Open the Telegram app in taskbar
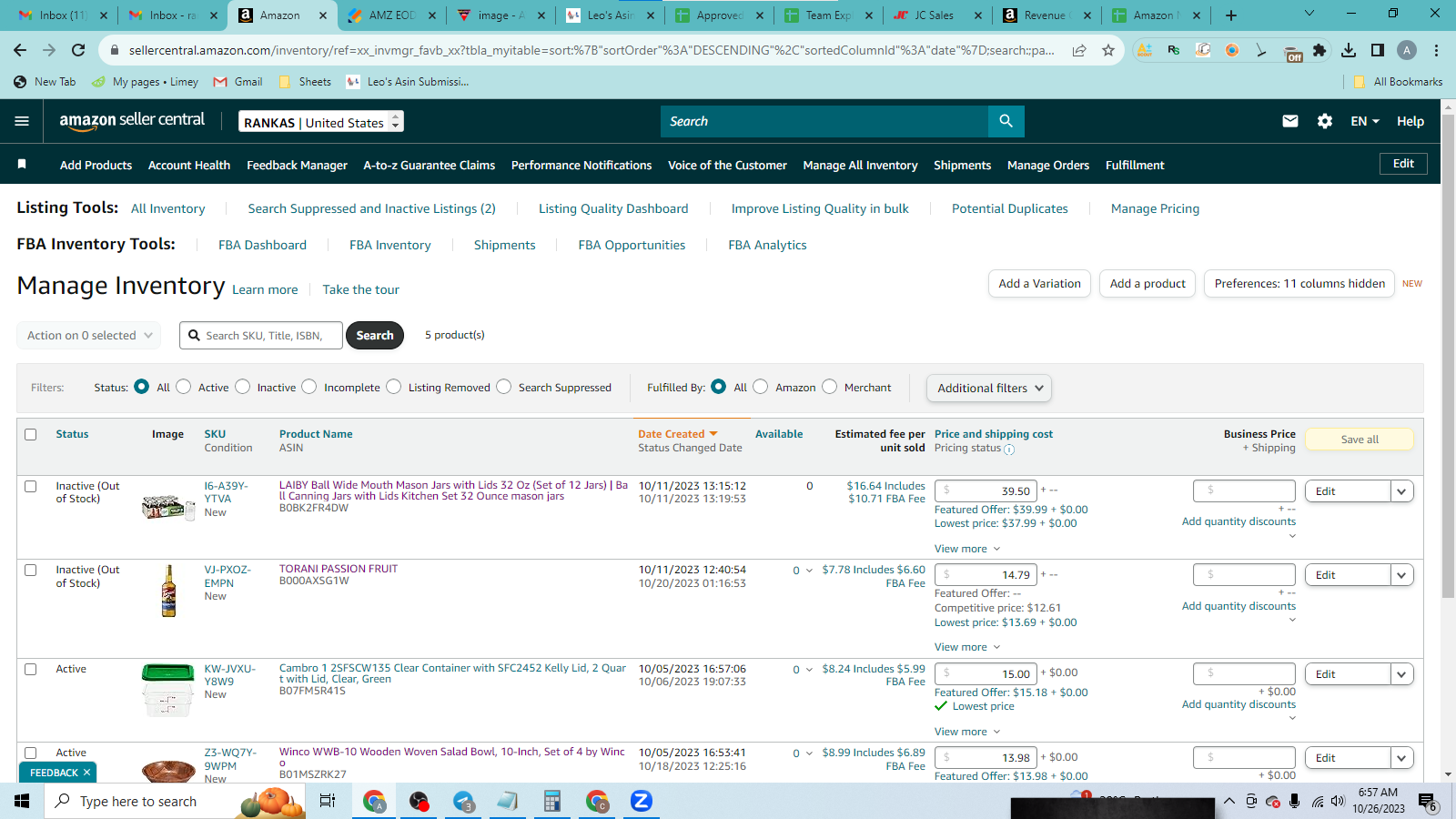Viewport: 1456px width, 819px height. 463,801
